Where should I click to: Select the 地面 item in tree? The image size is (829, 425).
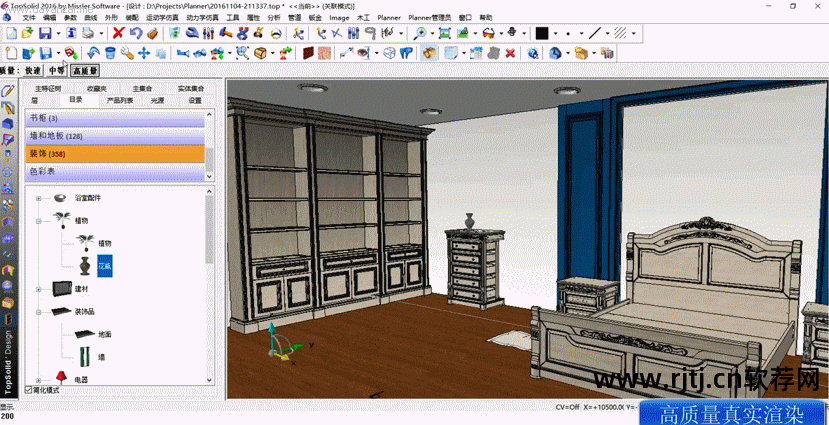[x=105, y=335]
